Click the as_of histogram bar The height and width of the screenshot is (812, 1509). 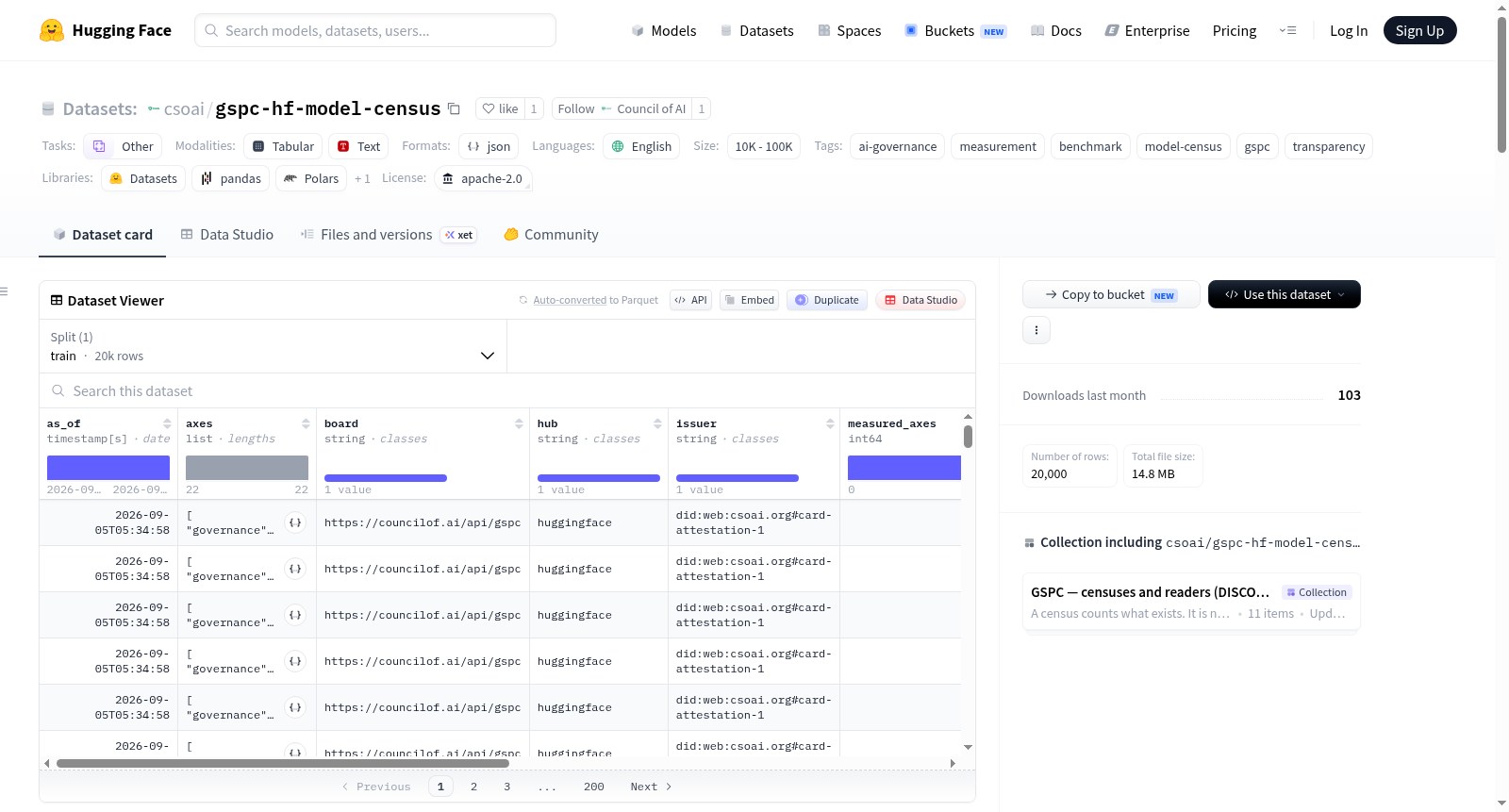(x=108, y=468)
